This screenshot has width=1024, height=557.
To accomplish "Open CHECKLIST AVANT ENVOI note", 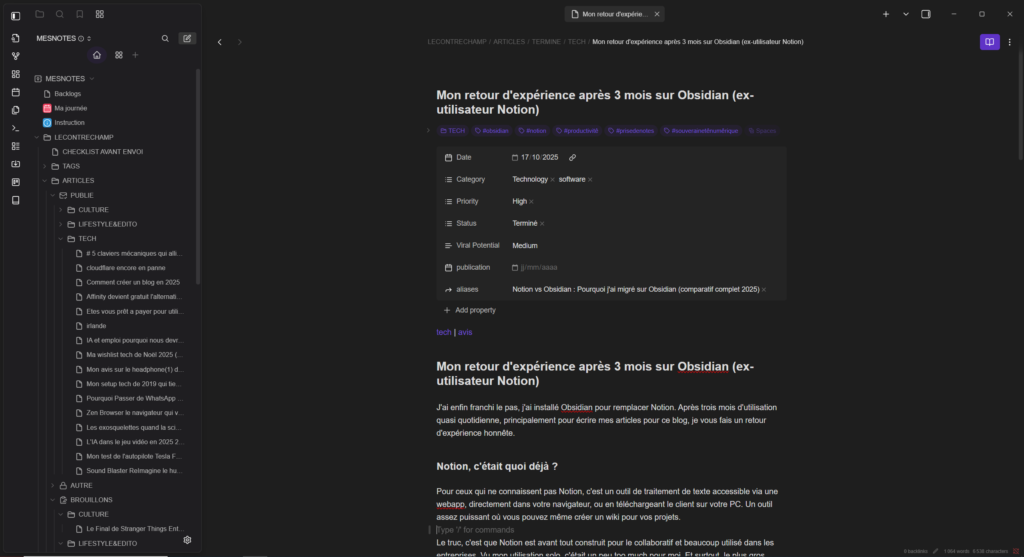I will [x=103, y=151].
